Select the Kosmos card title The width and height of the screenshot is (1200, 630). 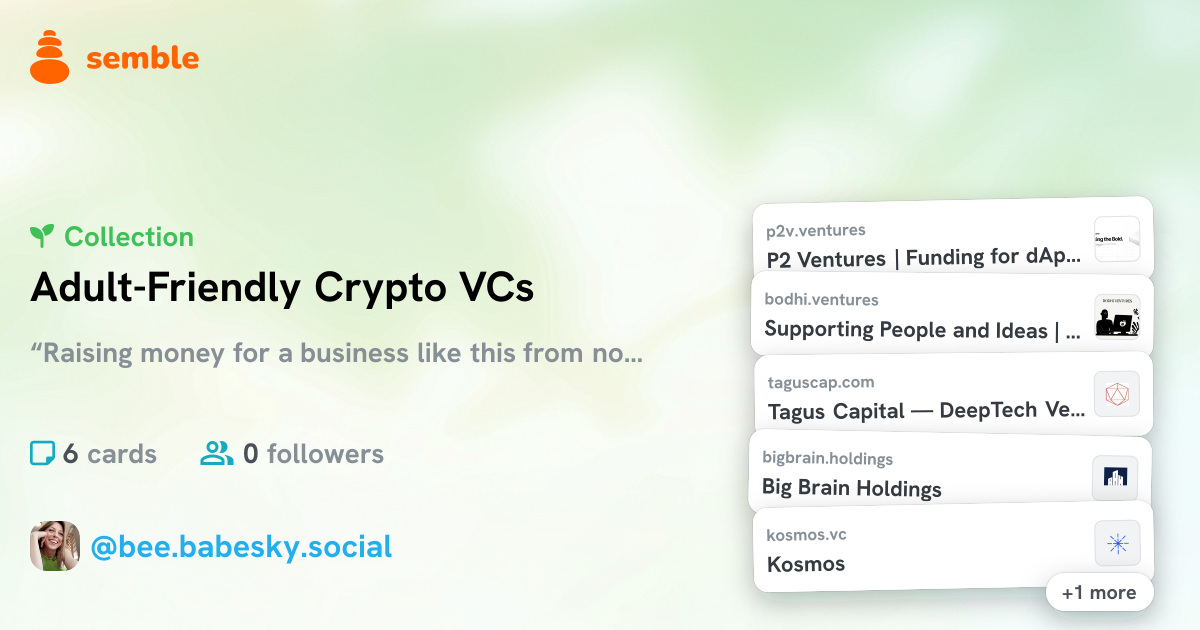tap(806, 564)
